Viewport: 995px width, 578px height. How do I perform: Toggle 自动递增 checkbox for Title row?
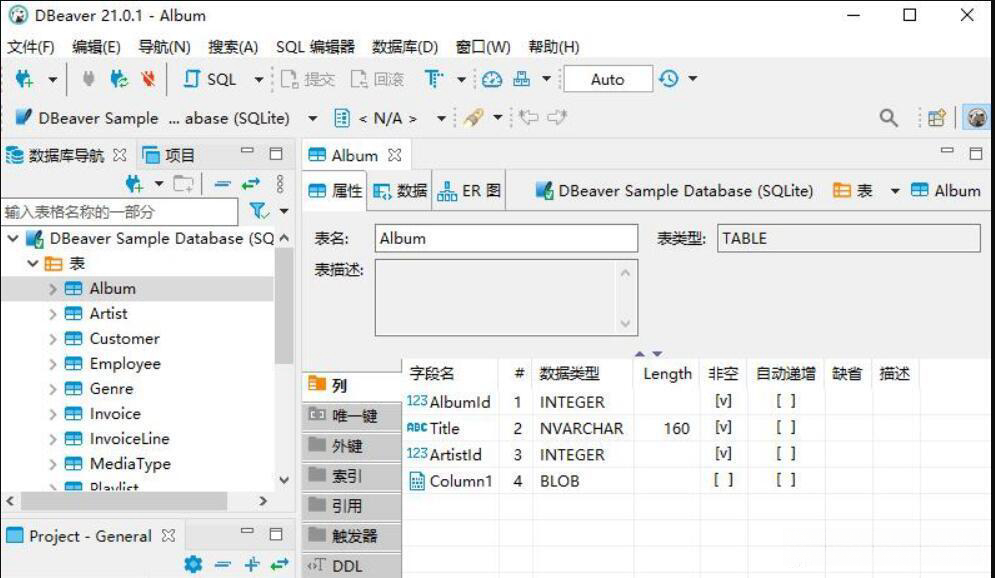tap(786, 428)
